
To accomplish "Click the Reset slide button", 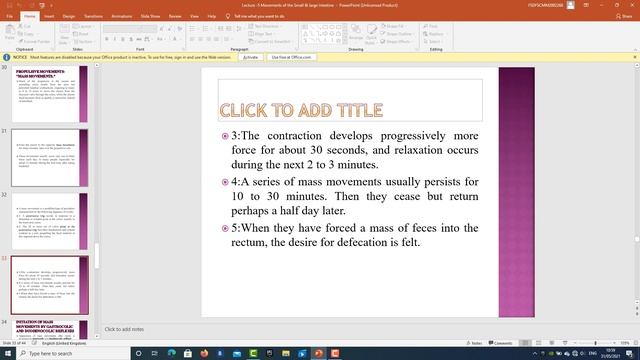I will click(81, 34).
